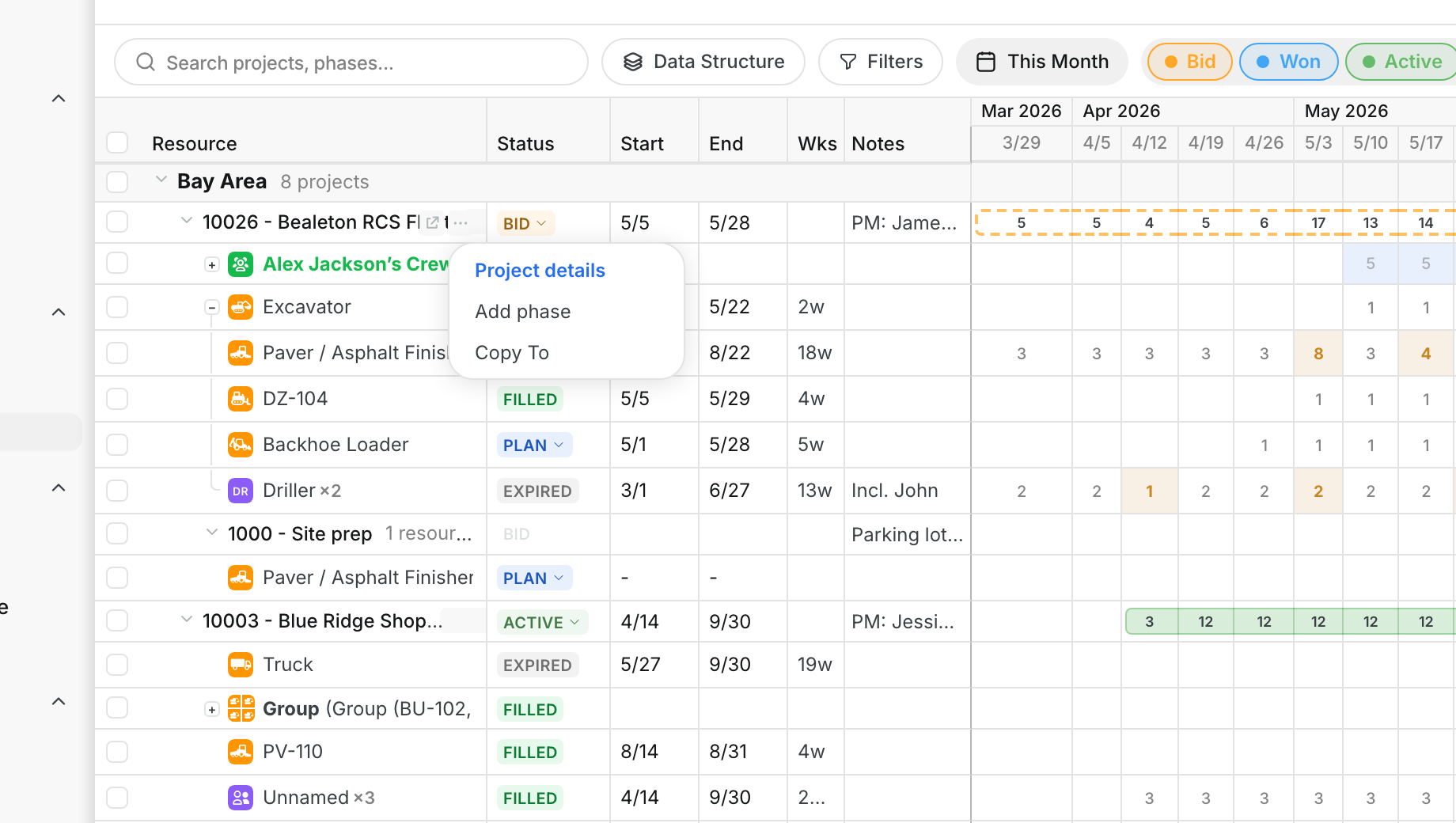This screenshot has width=1456, height=823.
Task: Sort by the Resource column header
Action: [195, 143]
